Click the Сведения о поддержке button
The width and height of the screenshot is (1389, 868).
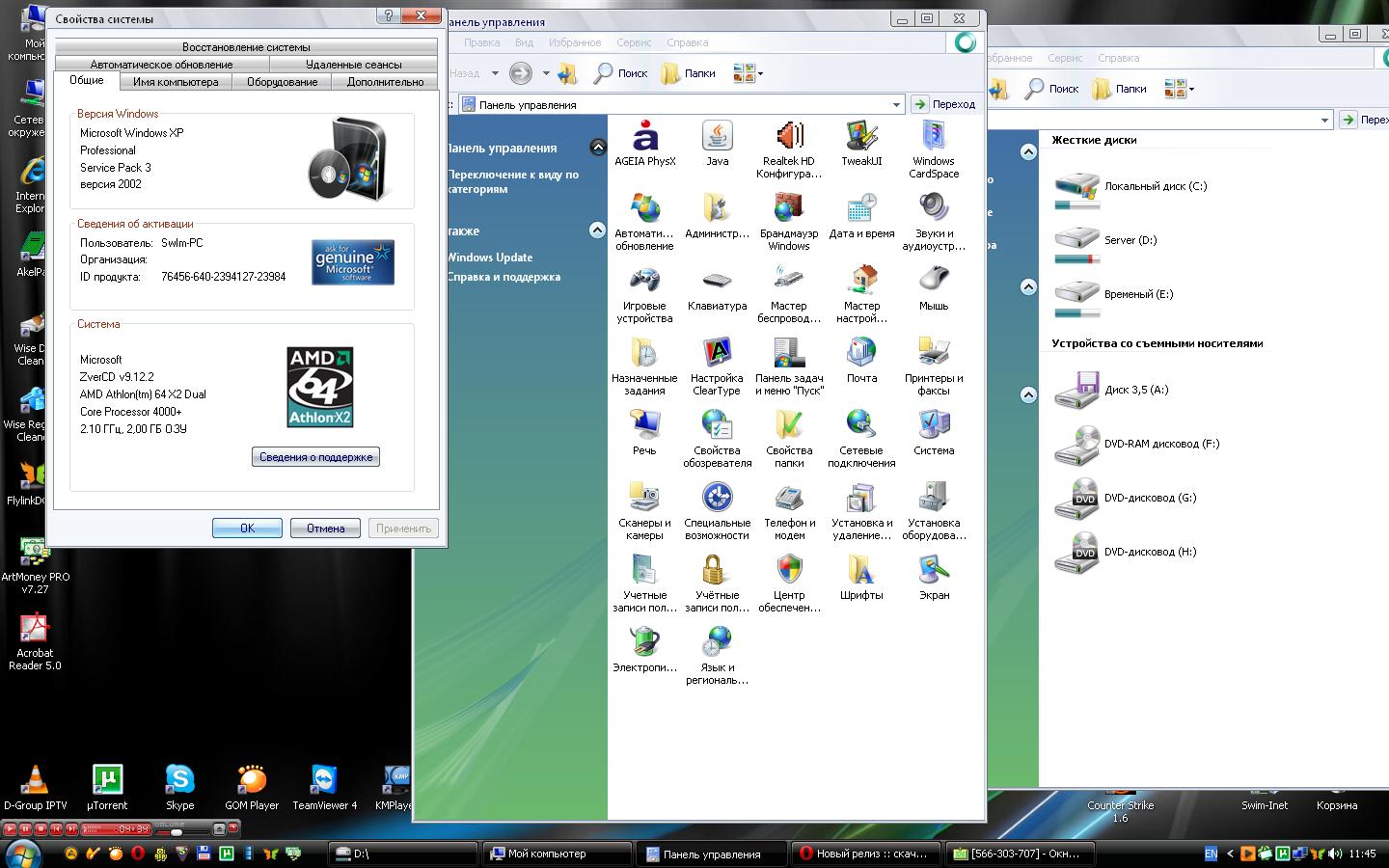tap(315, 457)
